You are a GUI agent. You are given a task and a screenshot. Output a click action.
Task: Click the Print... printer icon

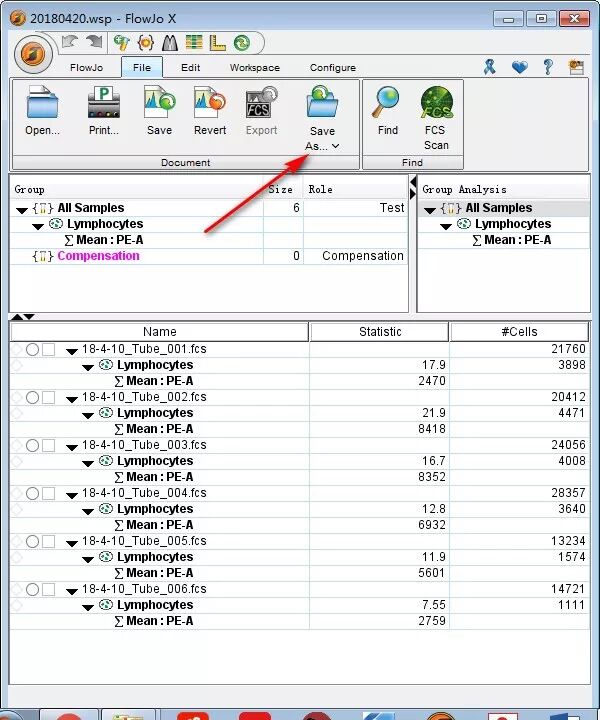[x=104, y=102]
